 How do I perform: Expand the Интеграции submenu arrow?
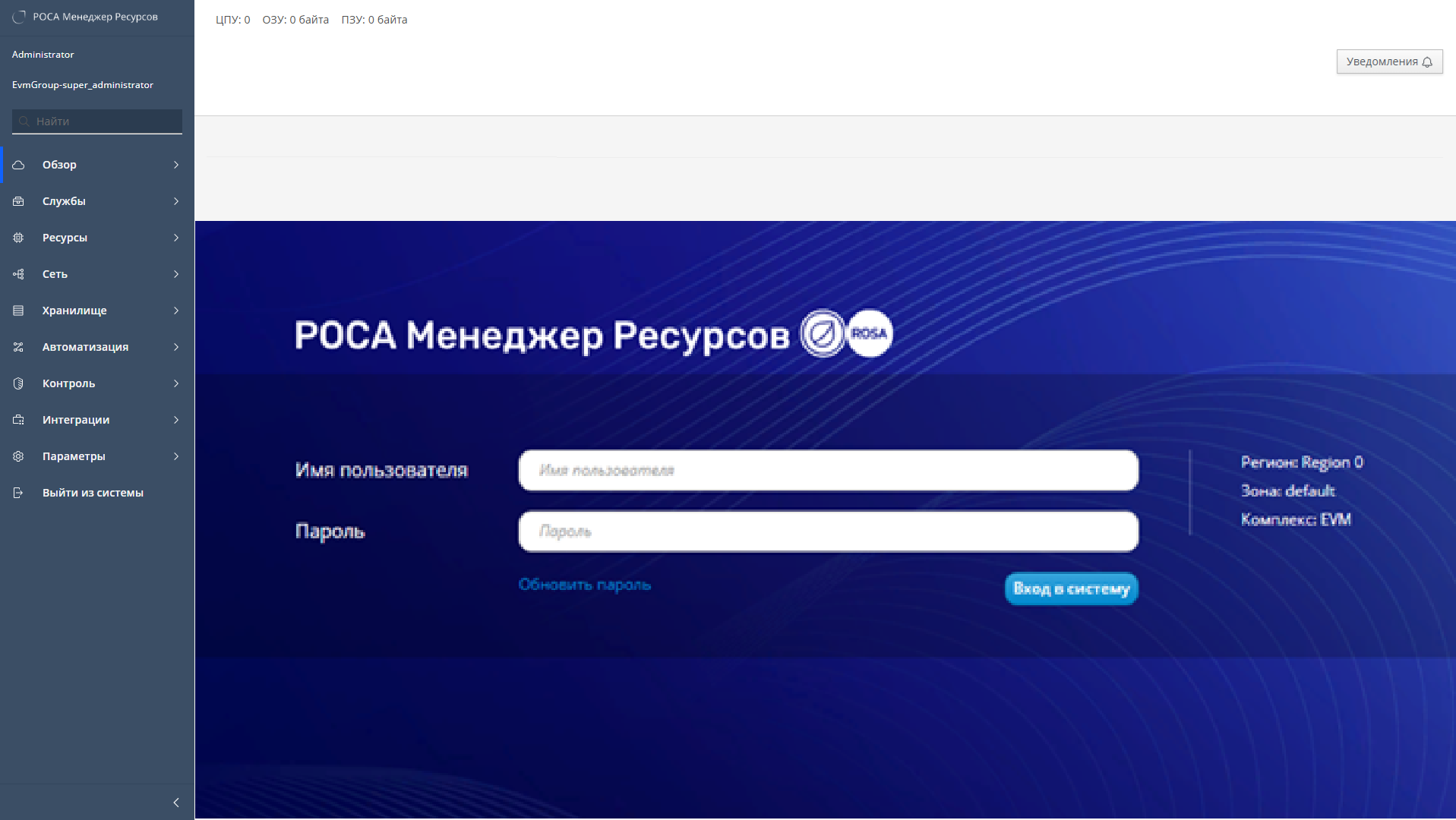click(x=176, y=420)
